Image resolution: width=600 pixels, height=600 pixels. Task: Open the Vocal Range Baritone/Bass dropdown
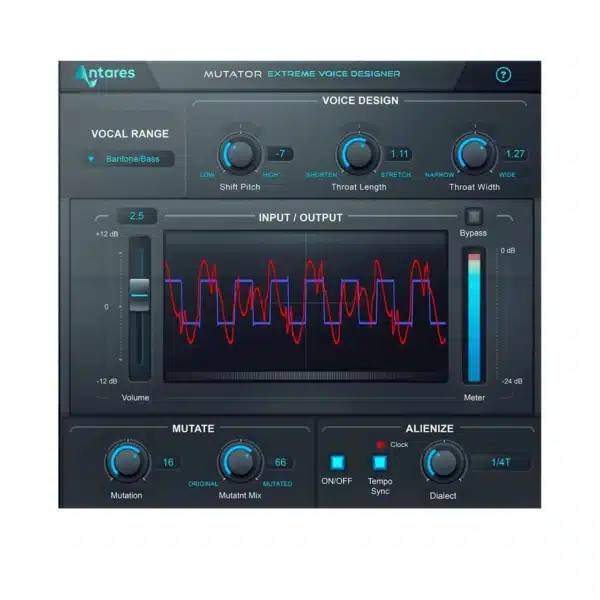(129, 159)
